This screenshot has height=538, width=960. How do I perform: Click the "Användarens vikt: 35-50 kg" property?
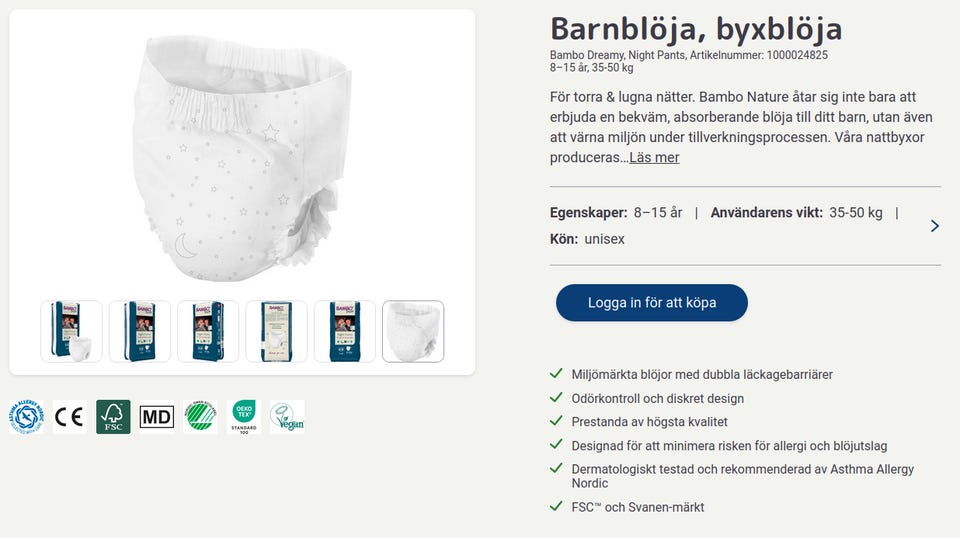797,213
